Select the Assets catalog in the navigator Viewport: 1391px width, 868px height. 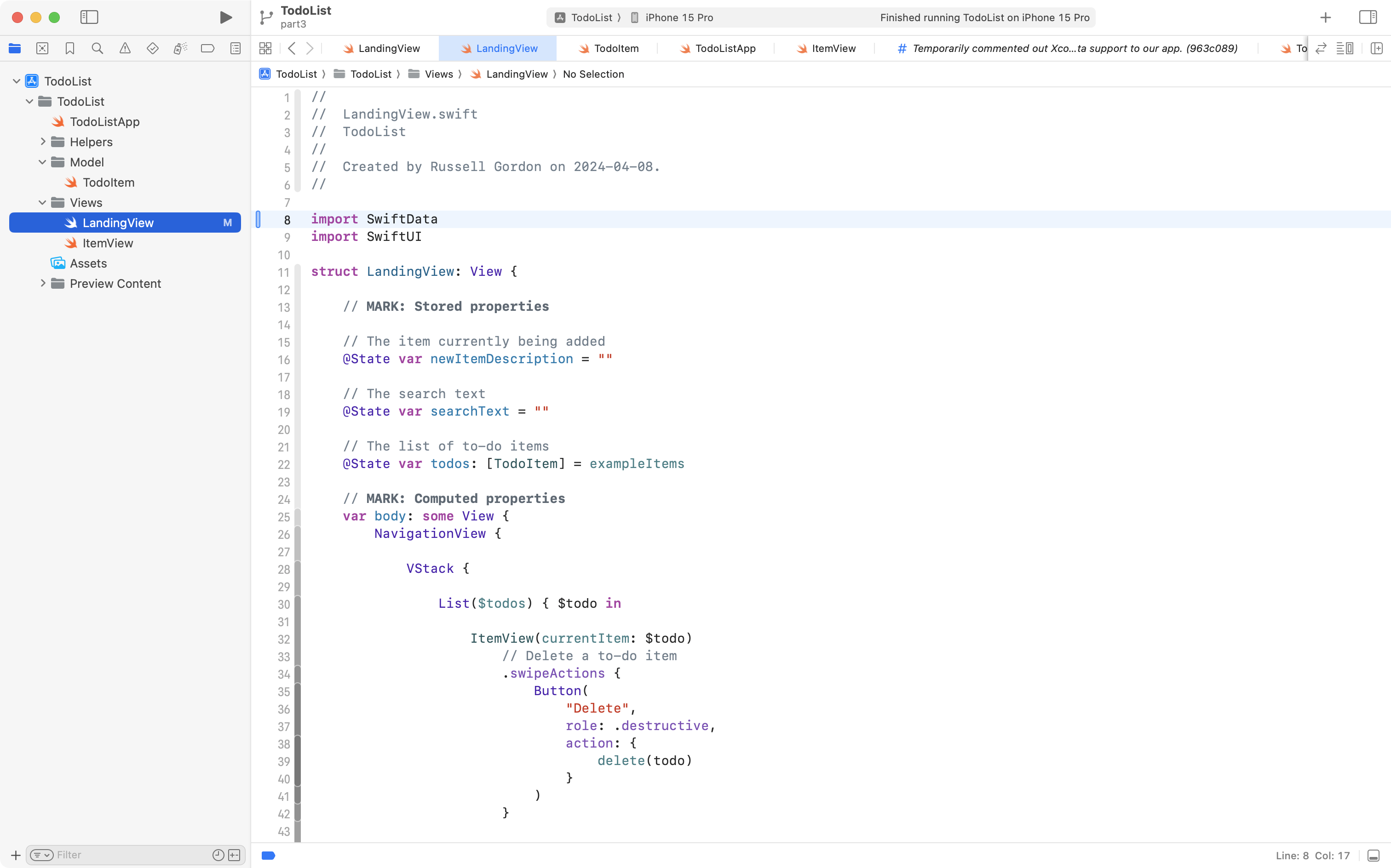[88, 263]
